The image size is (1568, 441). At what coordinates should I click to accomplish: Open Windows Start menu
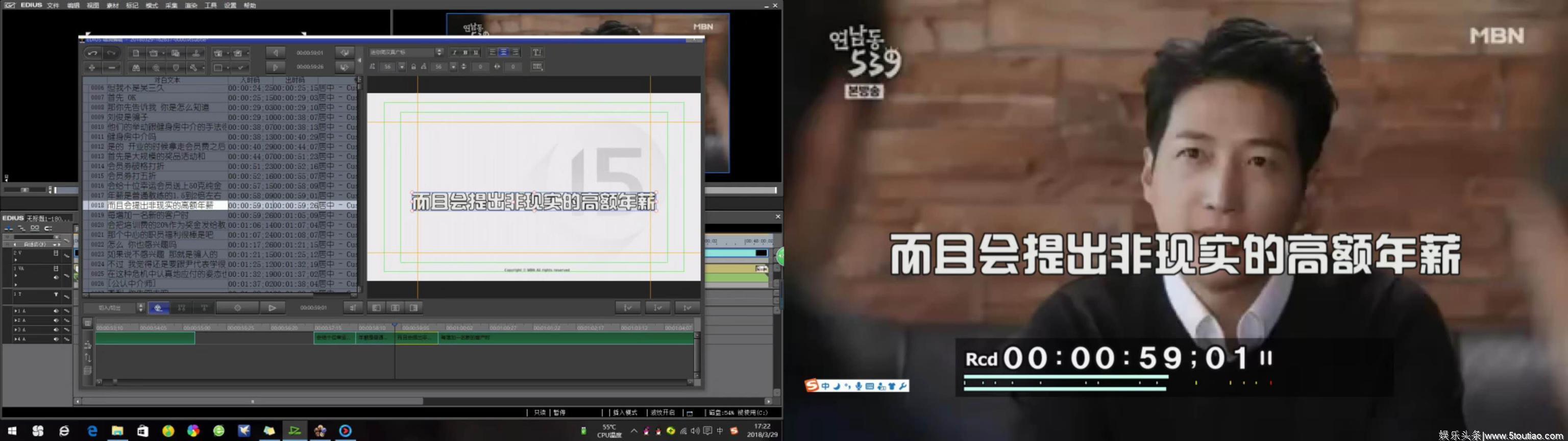(12, 431)
